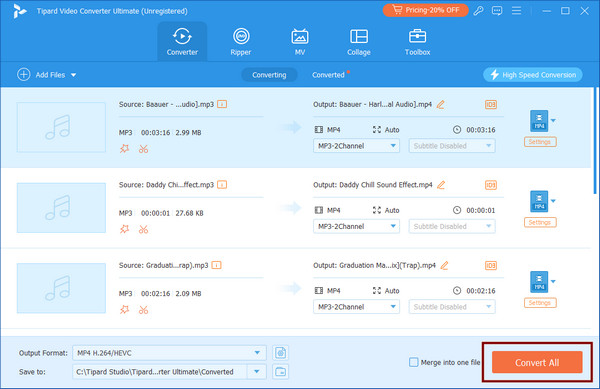The image size is (600, 389).
Task: Click the edit star icon for Graduation file
Action: 124,309
